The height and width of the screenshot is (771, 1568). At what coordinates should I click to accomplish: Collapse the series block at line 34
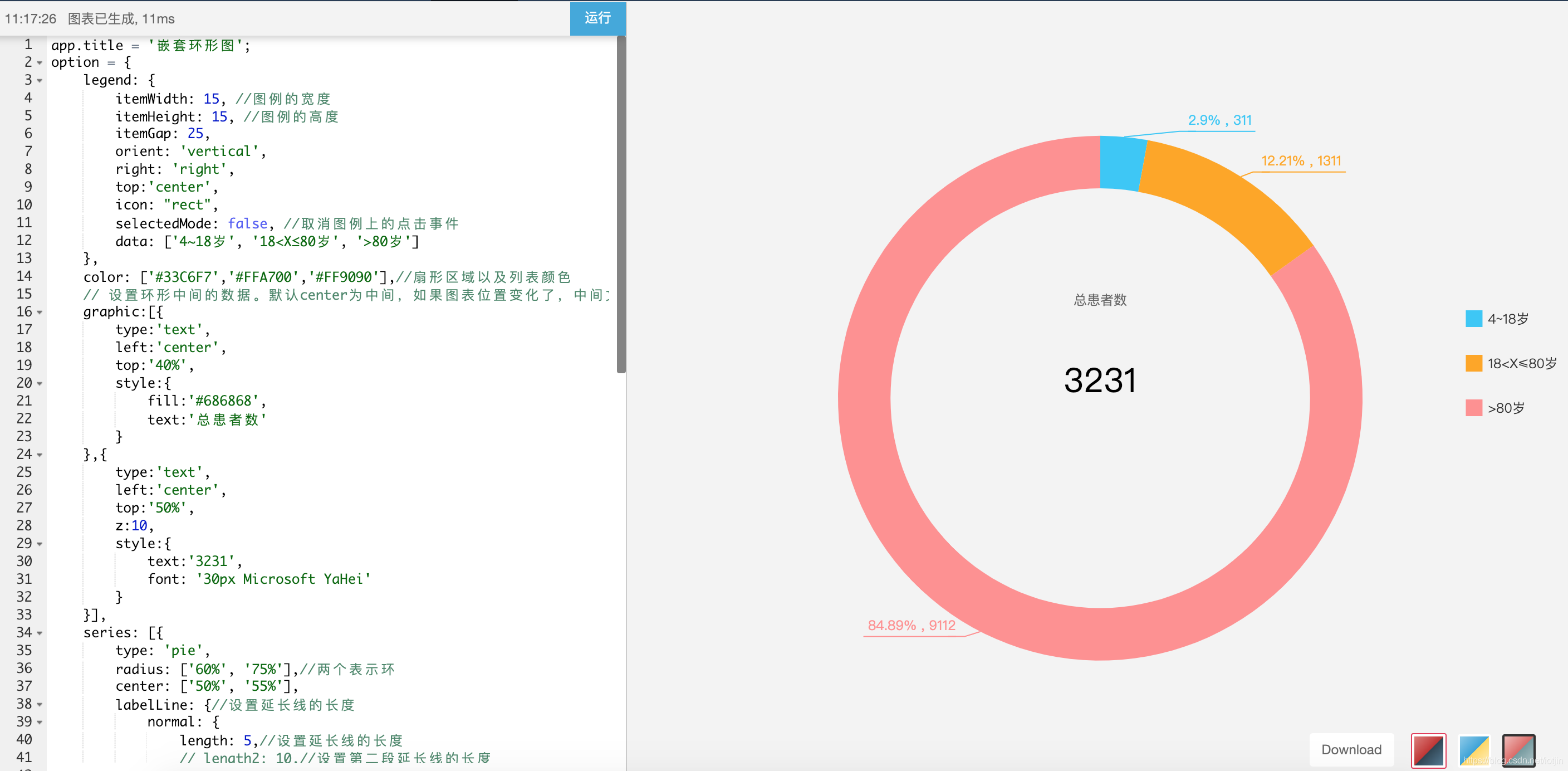click(40, 633)
